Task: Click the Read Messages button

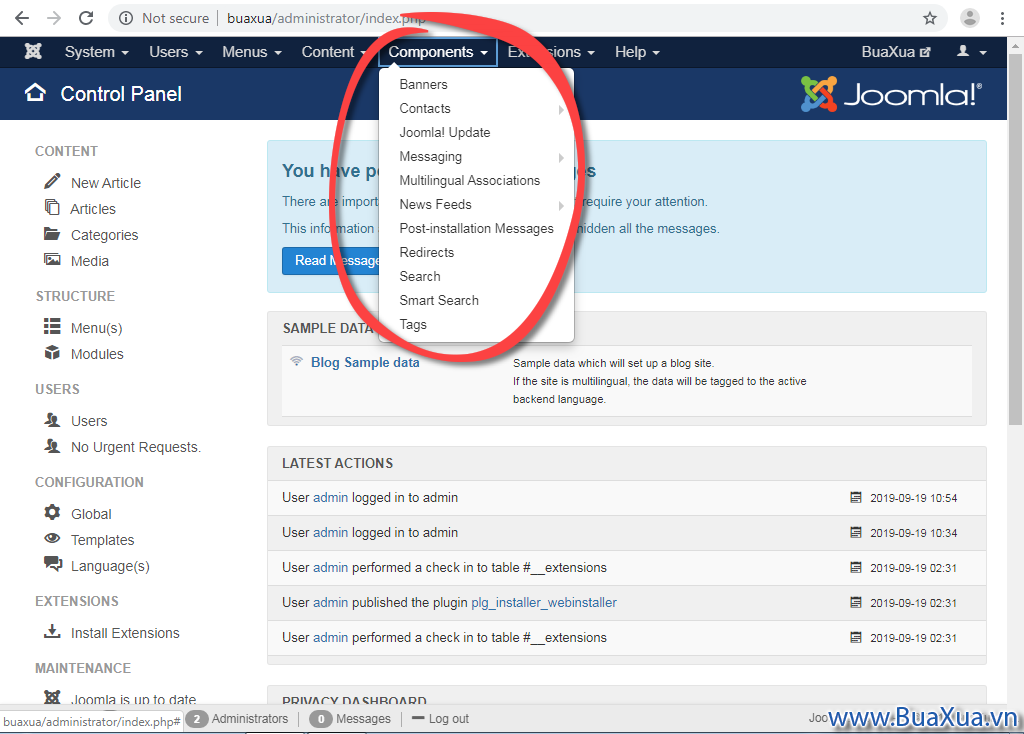Action: click(331, 261)
